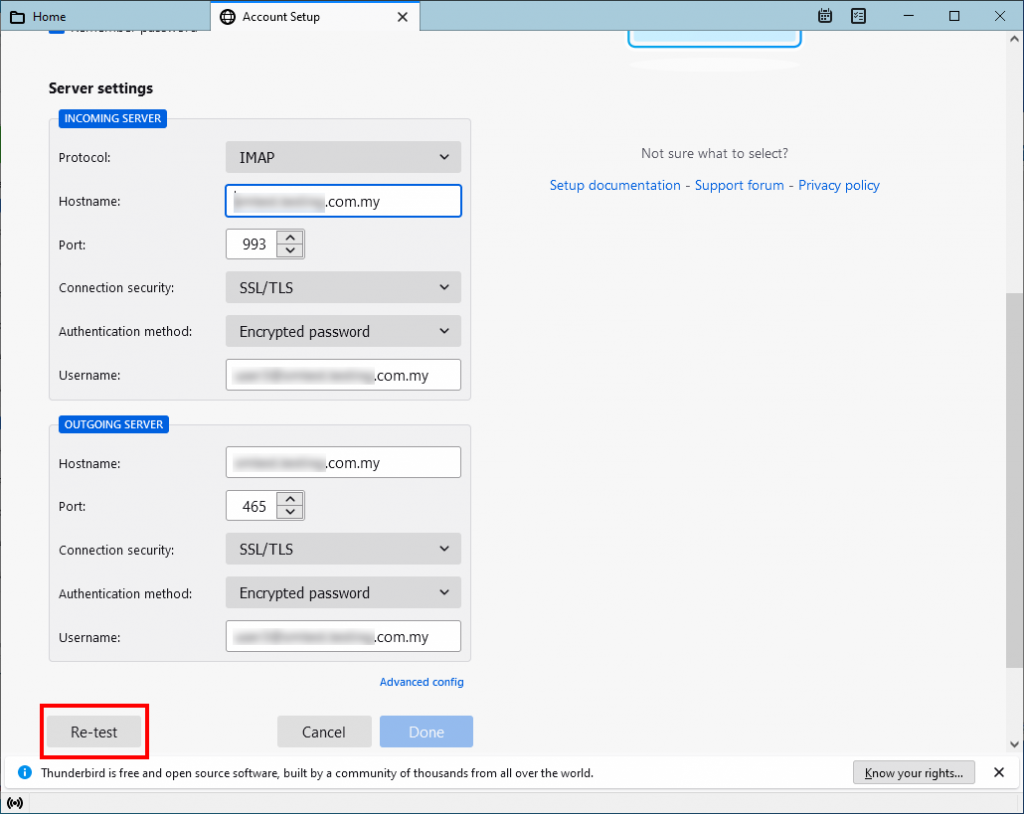Image resolution: width=1024 pixels, height=814 pixels.
Task: Click the incoming server Username field
Action: 343,375
